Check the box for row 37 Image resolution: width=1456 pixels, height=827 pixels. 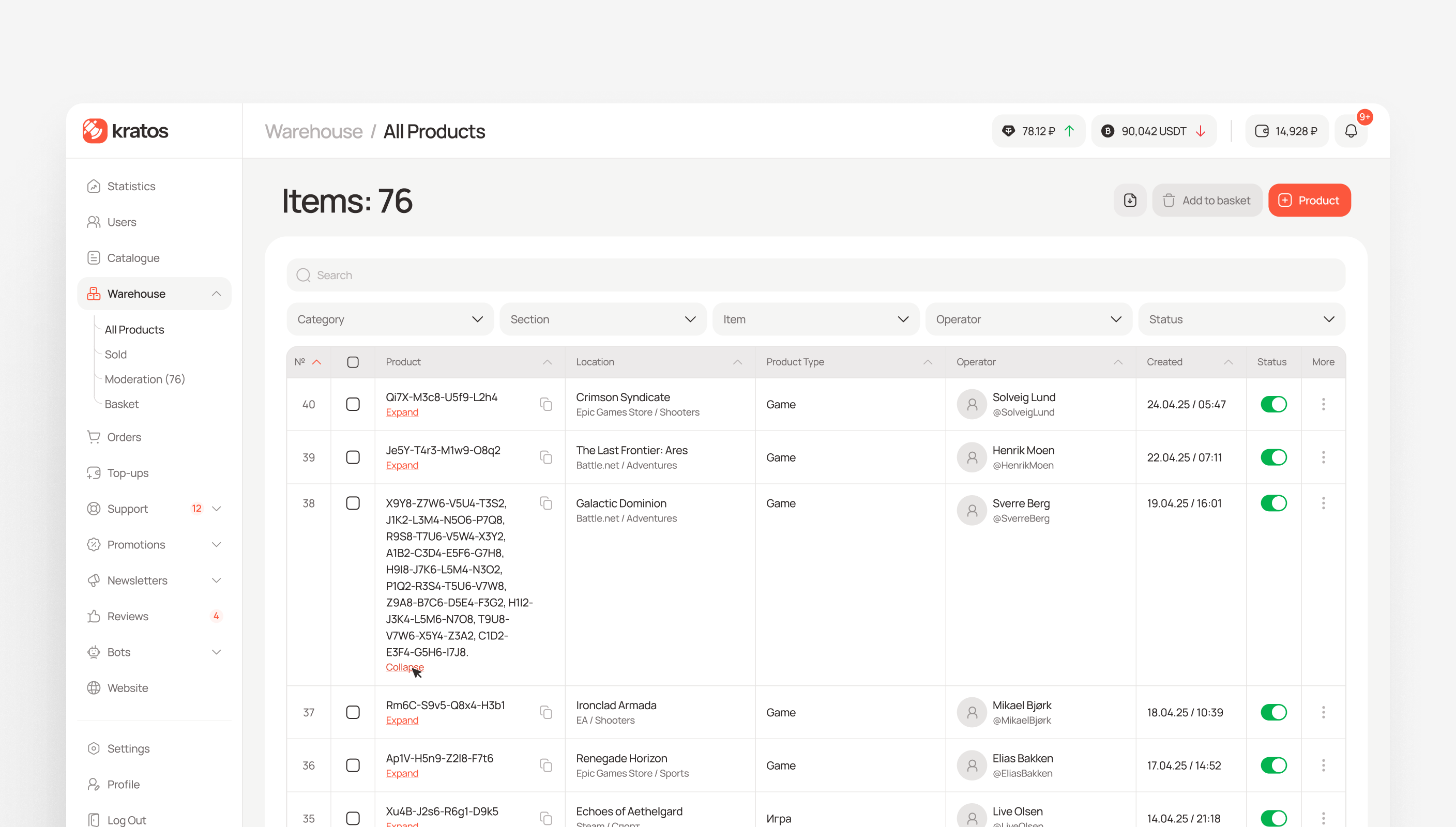tap(353, 712)
